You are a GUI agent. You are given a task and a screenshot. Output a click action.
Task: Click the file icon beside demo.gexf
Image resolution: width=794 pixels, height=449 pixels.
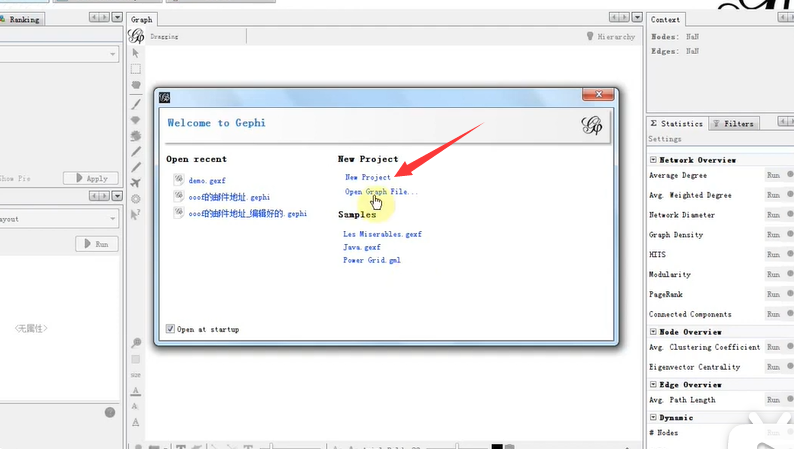coord(179,180)
